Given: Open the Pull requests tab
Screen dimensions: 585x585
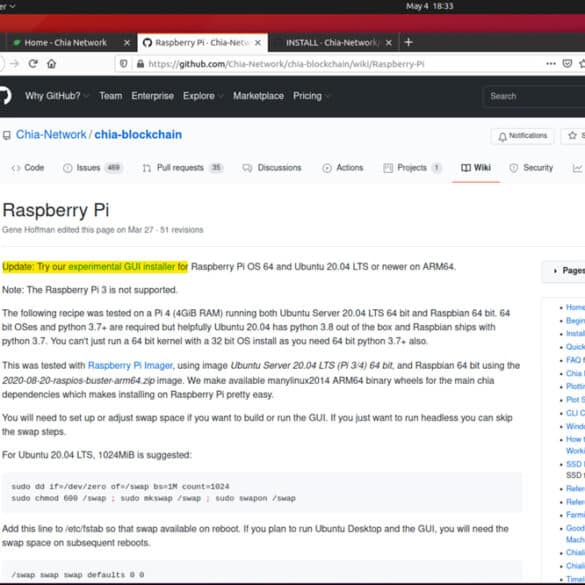Looking at the screenshot, I should coord(182,168).
